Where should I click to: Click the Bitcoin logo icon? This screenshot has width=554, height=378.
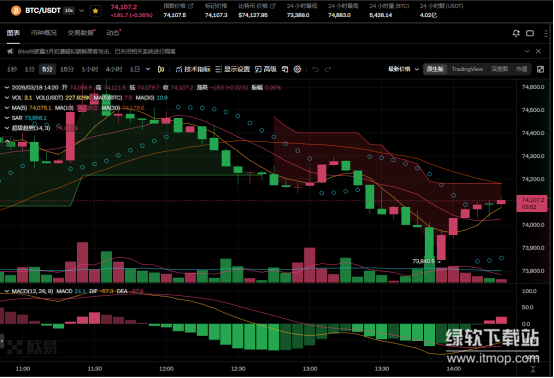16,11
